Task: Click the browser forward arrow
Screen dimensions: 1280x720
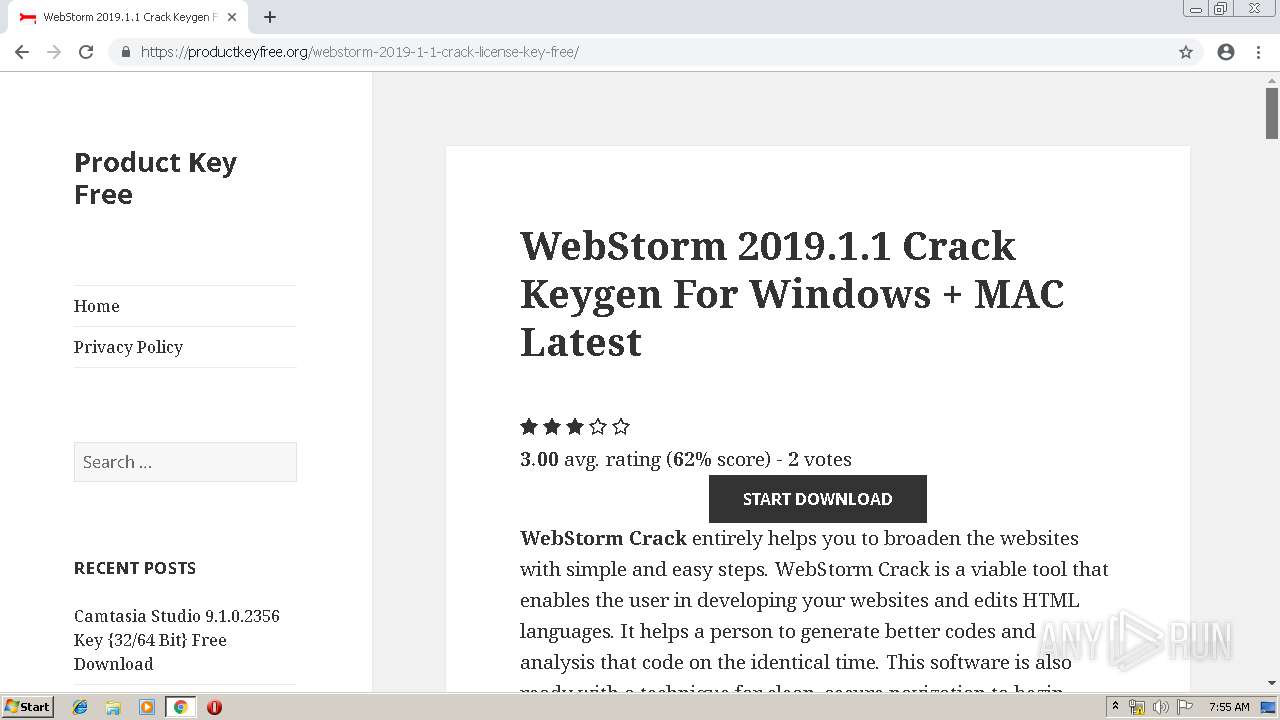Action: pyautogui.click(x=54, y=52)
